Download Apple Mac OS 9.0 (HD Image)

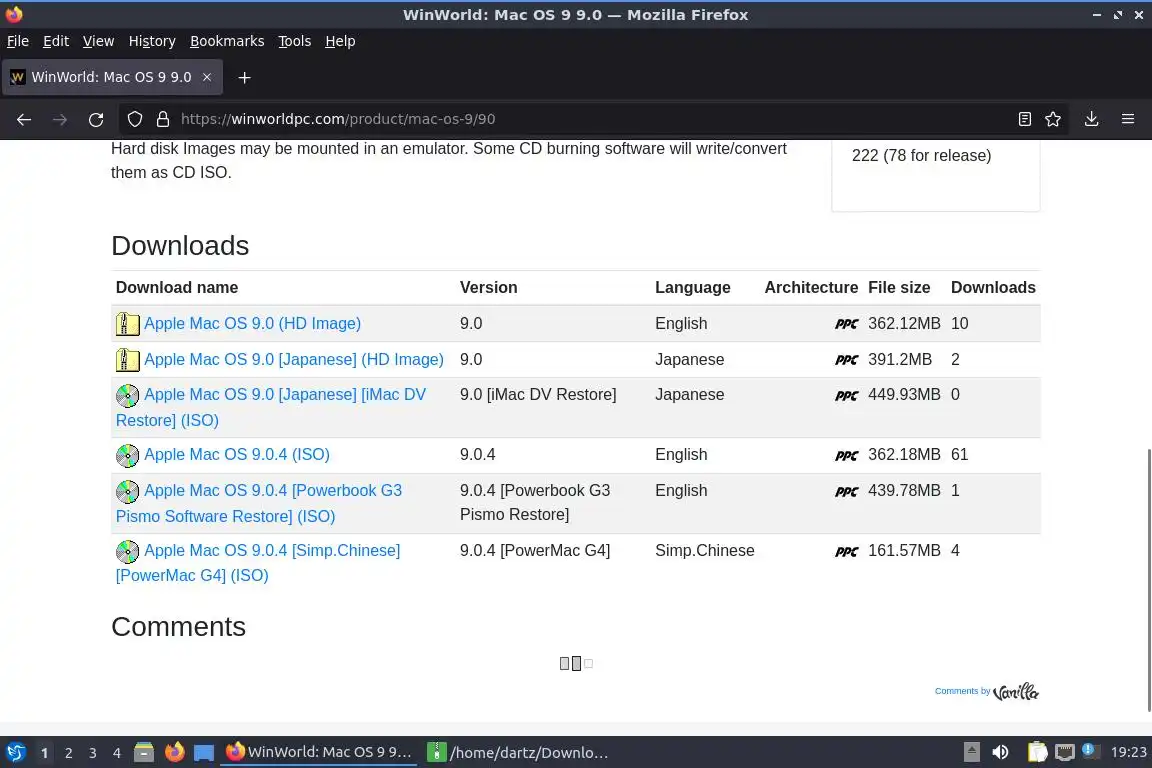point(252,323)
